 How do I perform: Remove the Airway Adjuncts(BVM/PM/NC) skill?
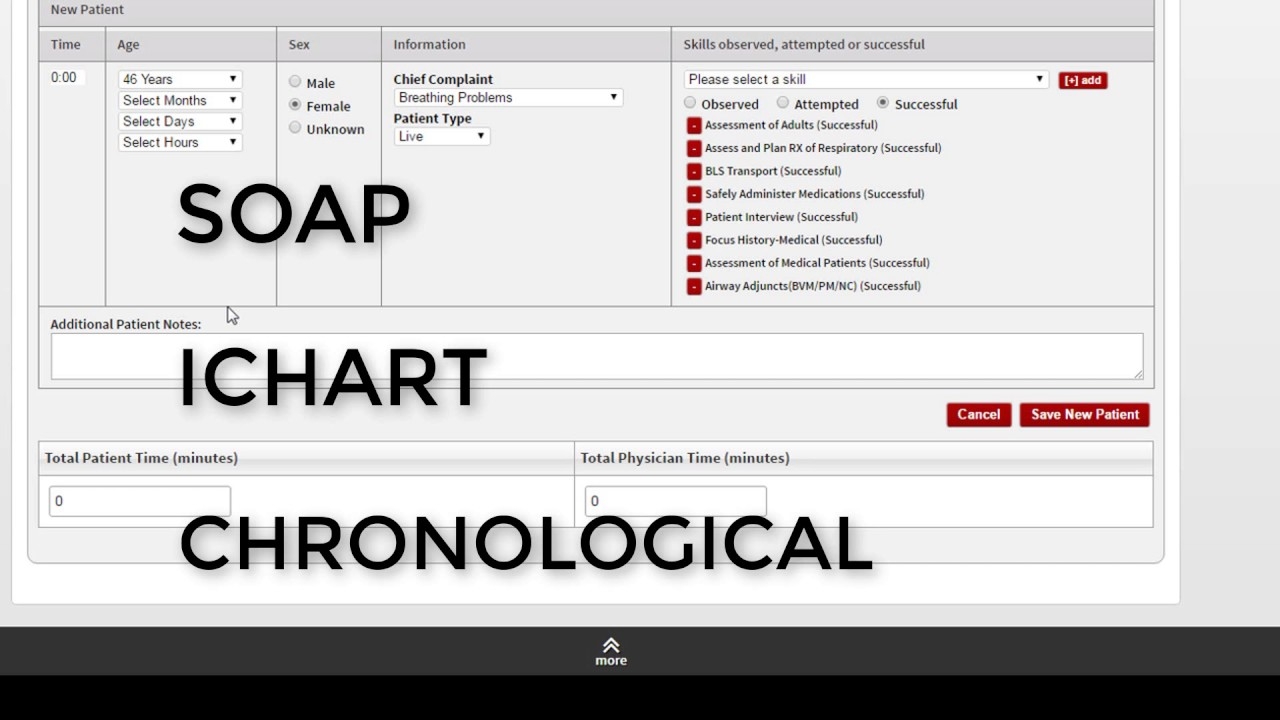(x=694, y=286)
